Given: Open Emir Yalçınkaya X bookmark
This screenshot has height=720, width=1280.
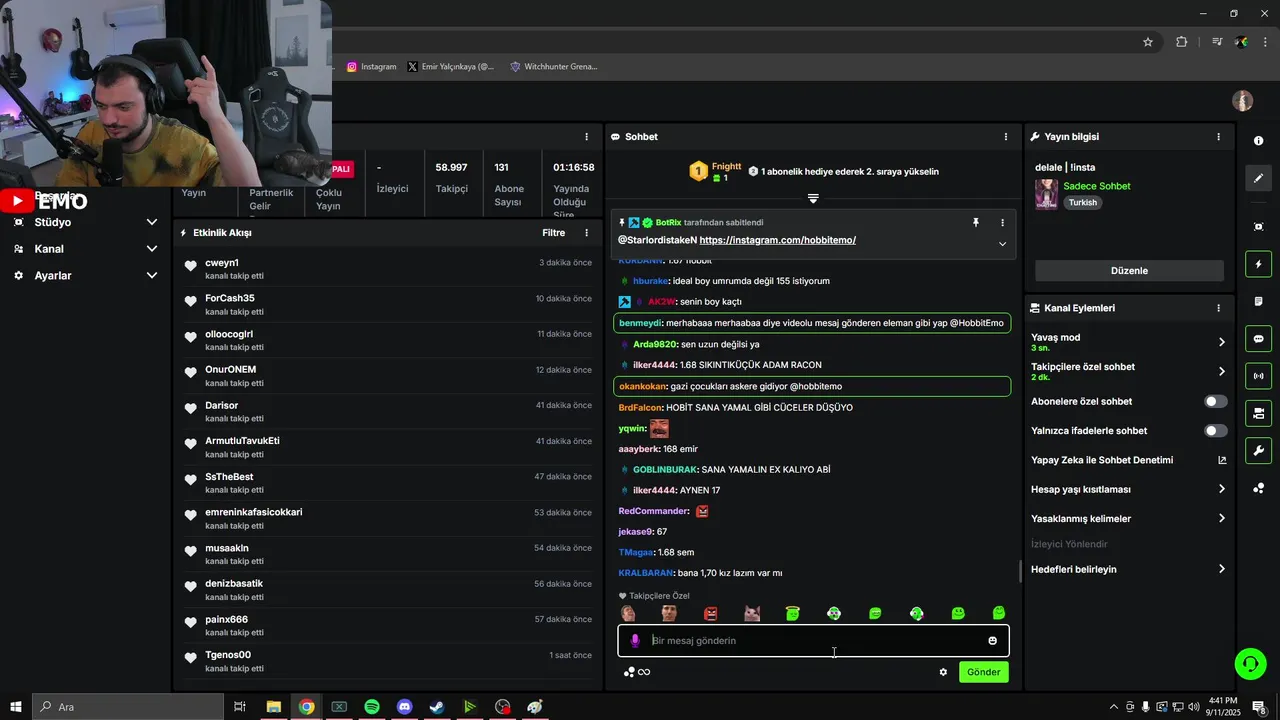Looking at the screenshot, I should click(451, 67).
